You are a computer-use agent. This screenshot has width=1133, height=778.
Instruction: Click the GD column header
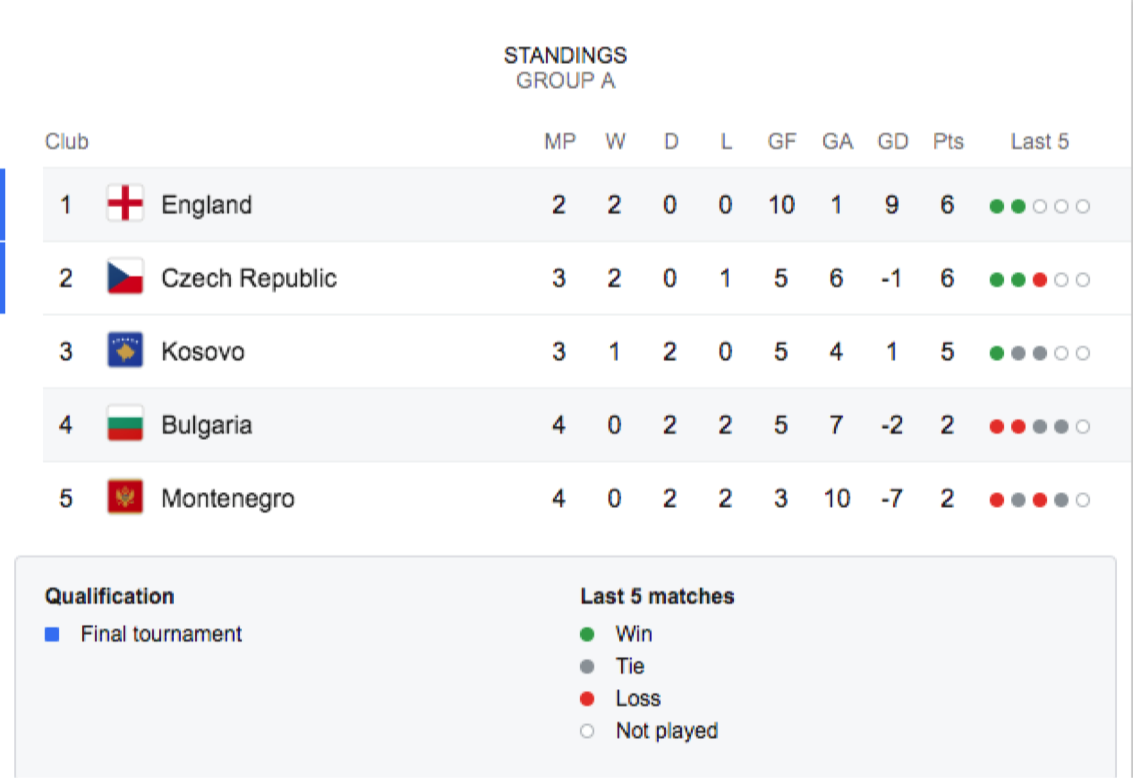(x=892, y=142)
